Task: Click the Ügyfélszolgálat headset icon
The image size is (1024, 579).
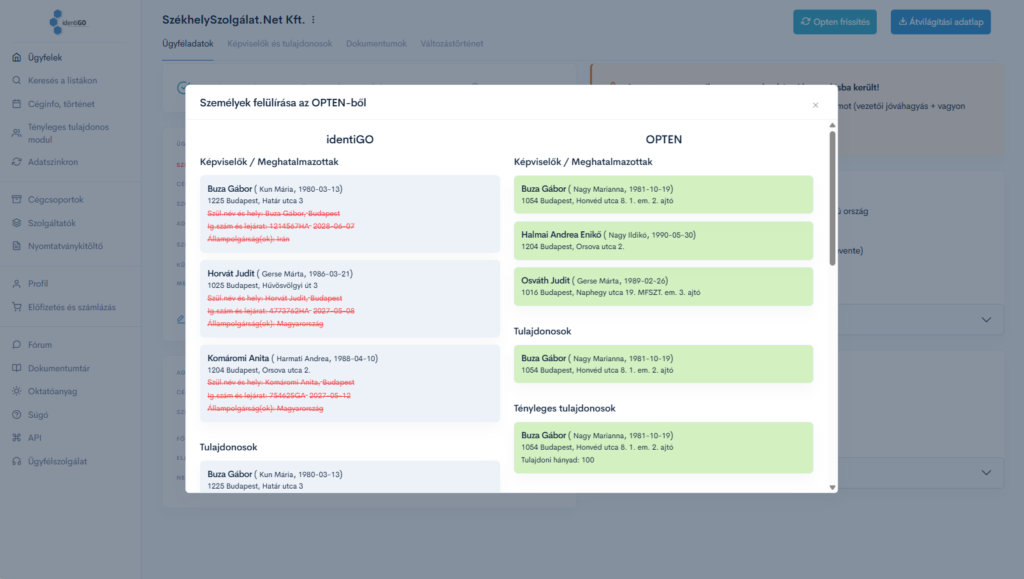Action: click(16, 461)
